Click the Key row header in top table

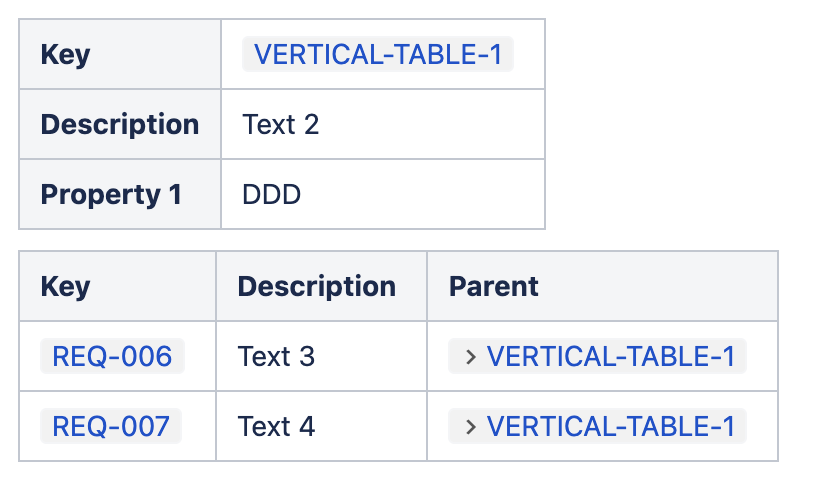pos(66,54)
